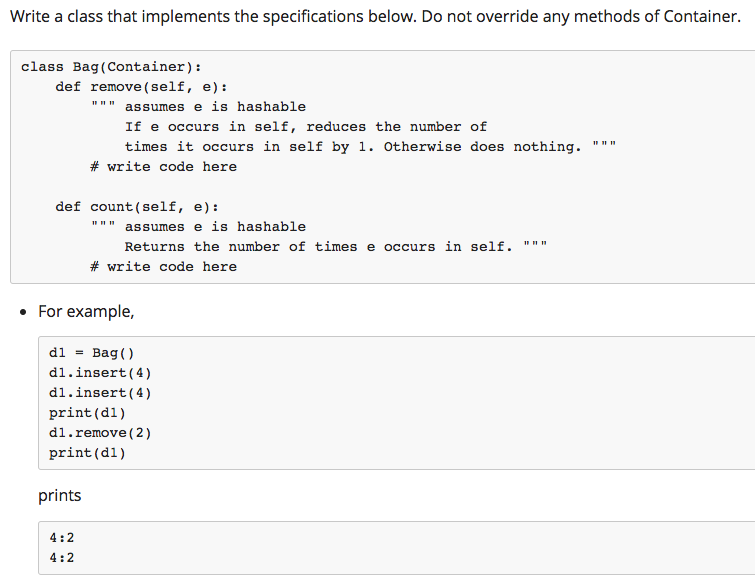
Task: Click 'assumes e is hashable' in count docstring
Action: point(215,227)
